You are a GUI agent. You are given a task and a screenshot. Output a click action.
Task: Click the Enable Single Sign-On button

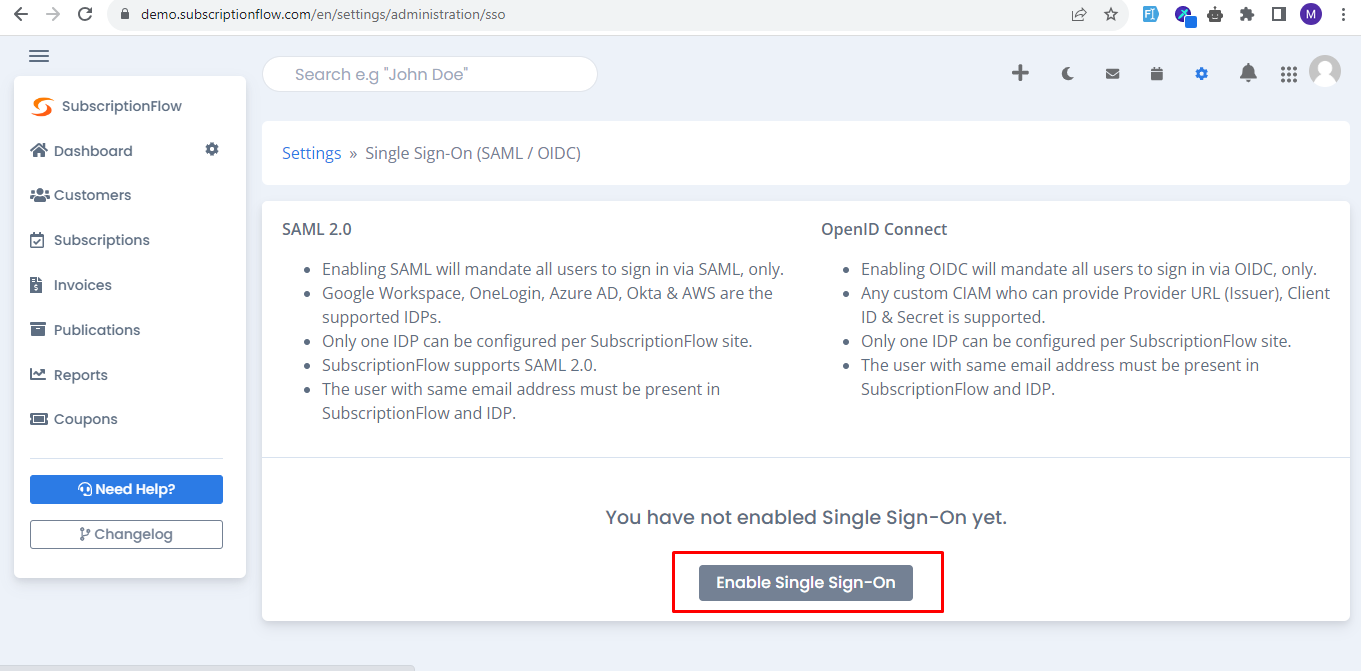[x=806, y=582]
